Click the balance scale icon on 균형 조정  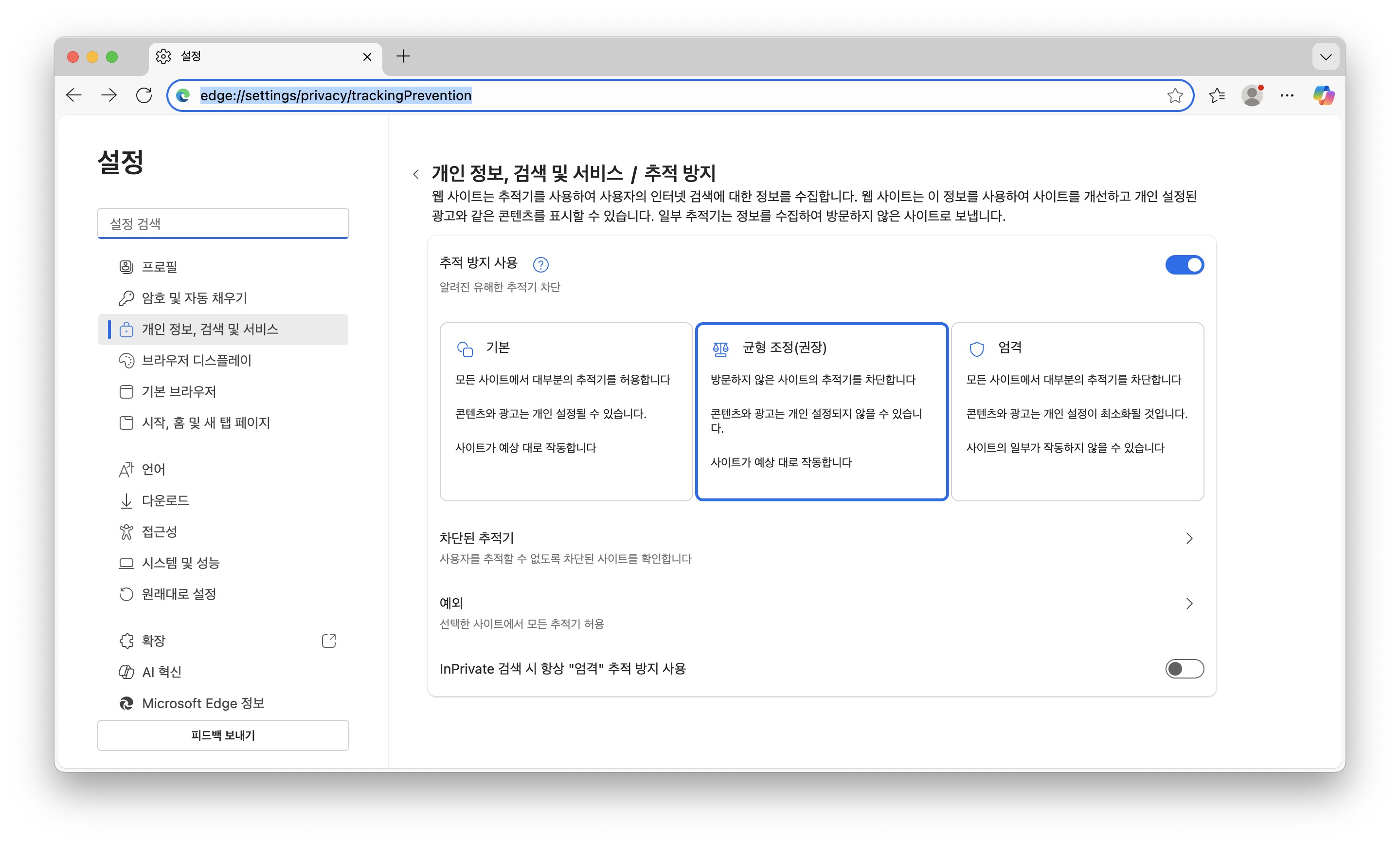pyautogui.click(x=720, y=349)
